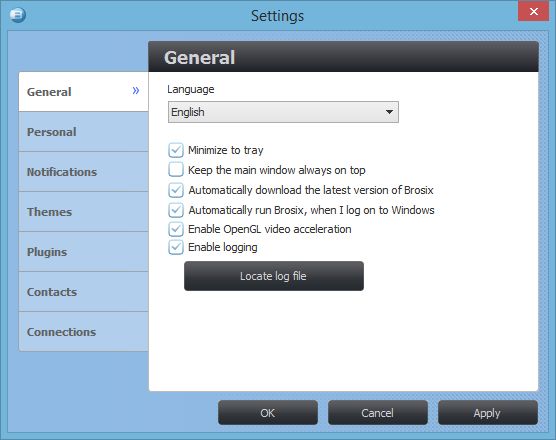Select the General settings tab
The width and height of the screenshot is (556, 440).
pos(83,92)
